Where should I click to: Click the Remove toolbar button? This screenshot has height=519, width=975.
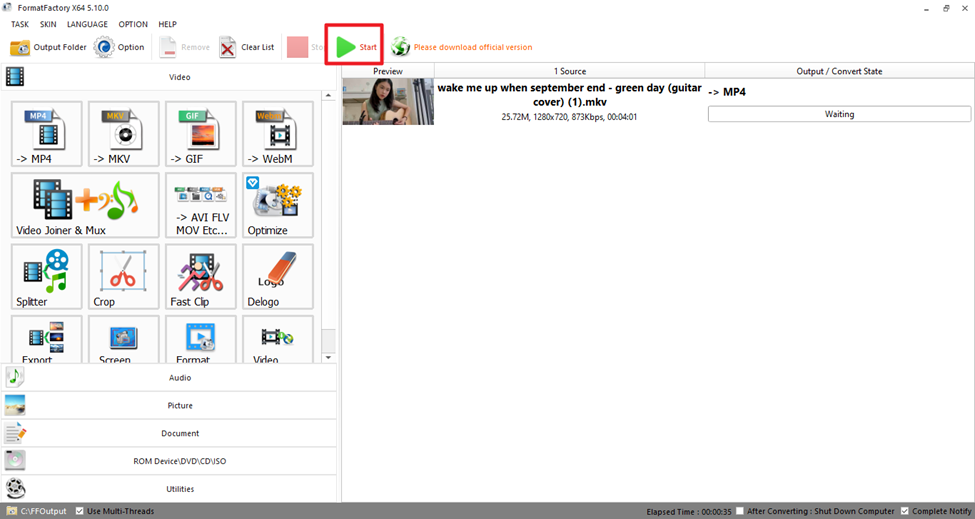184,47
